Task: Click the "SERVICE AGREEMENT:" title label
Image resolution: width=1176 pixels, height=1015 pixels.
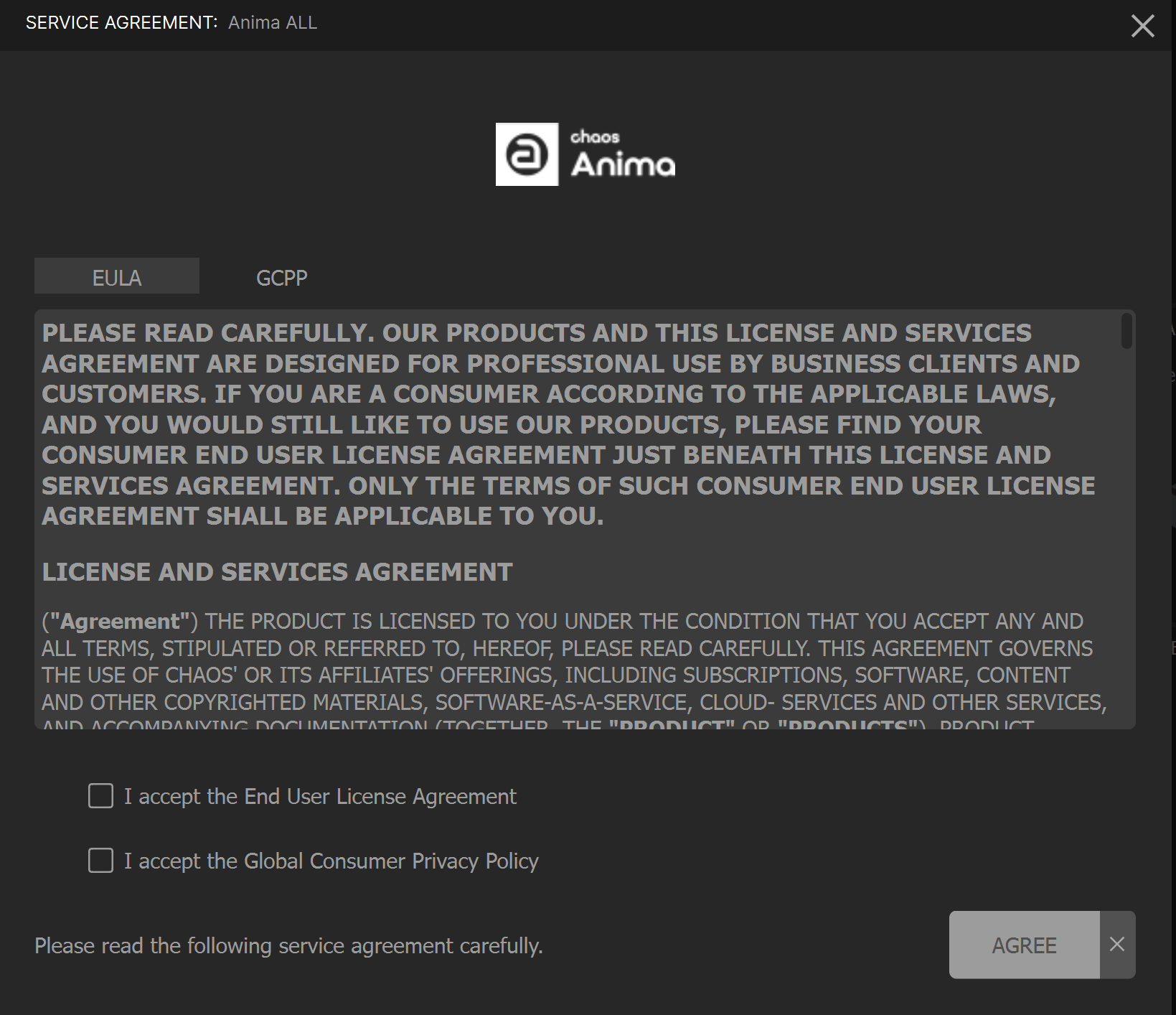Action: (x=121, y=23)
